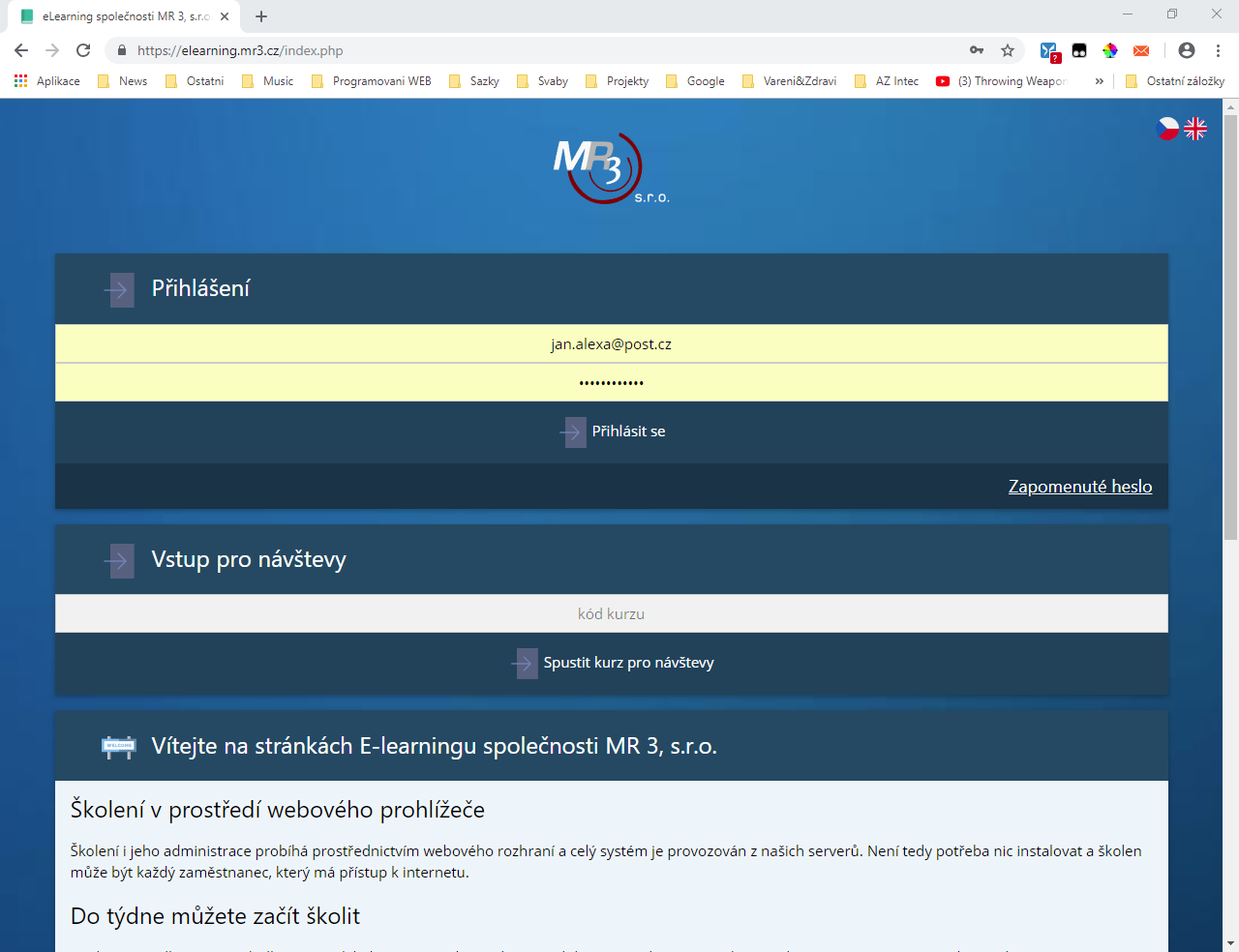Open Chrome three-dot menu

[x=1218, y=50]
